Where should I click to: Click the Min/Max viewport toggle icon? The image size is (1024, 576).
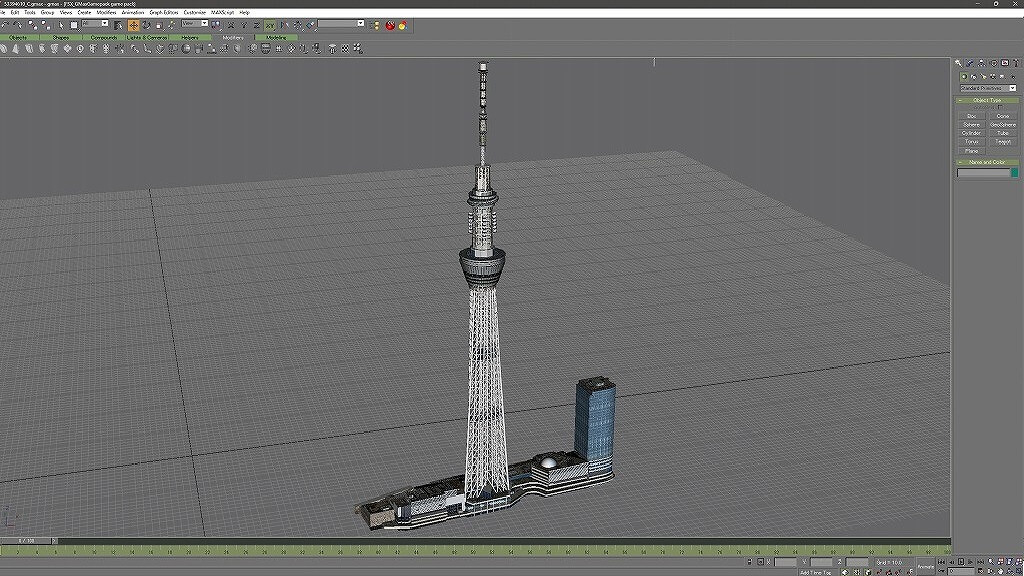click(x=1020, y=571)
